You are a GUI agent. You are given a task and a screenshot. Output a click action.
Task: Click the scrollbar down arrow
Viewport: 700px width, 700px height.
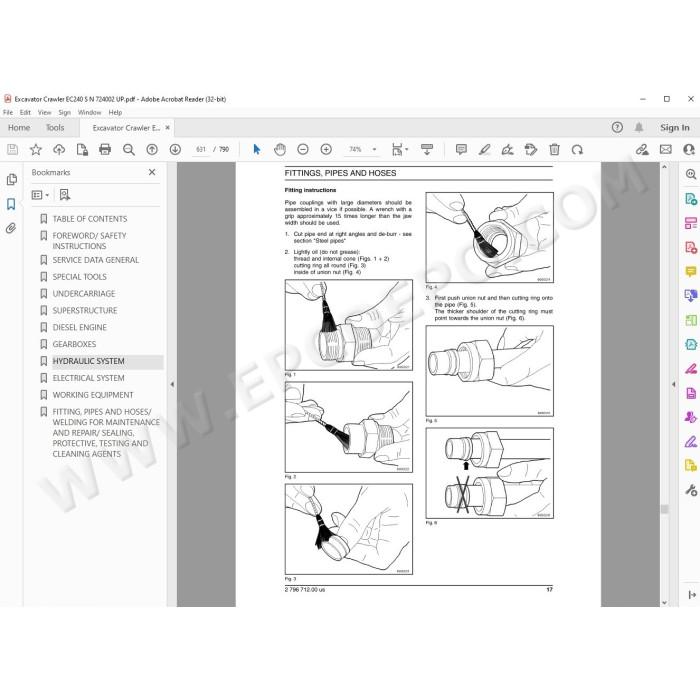coord(664,602)
